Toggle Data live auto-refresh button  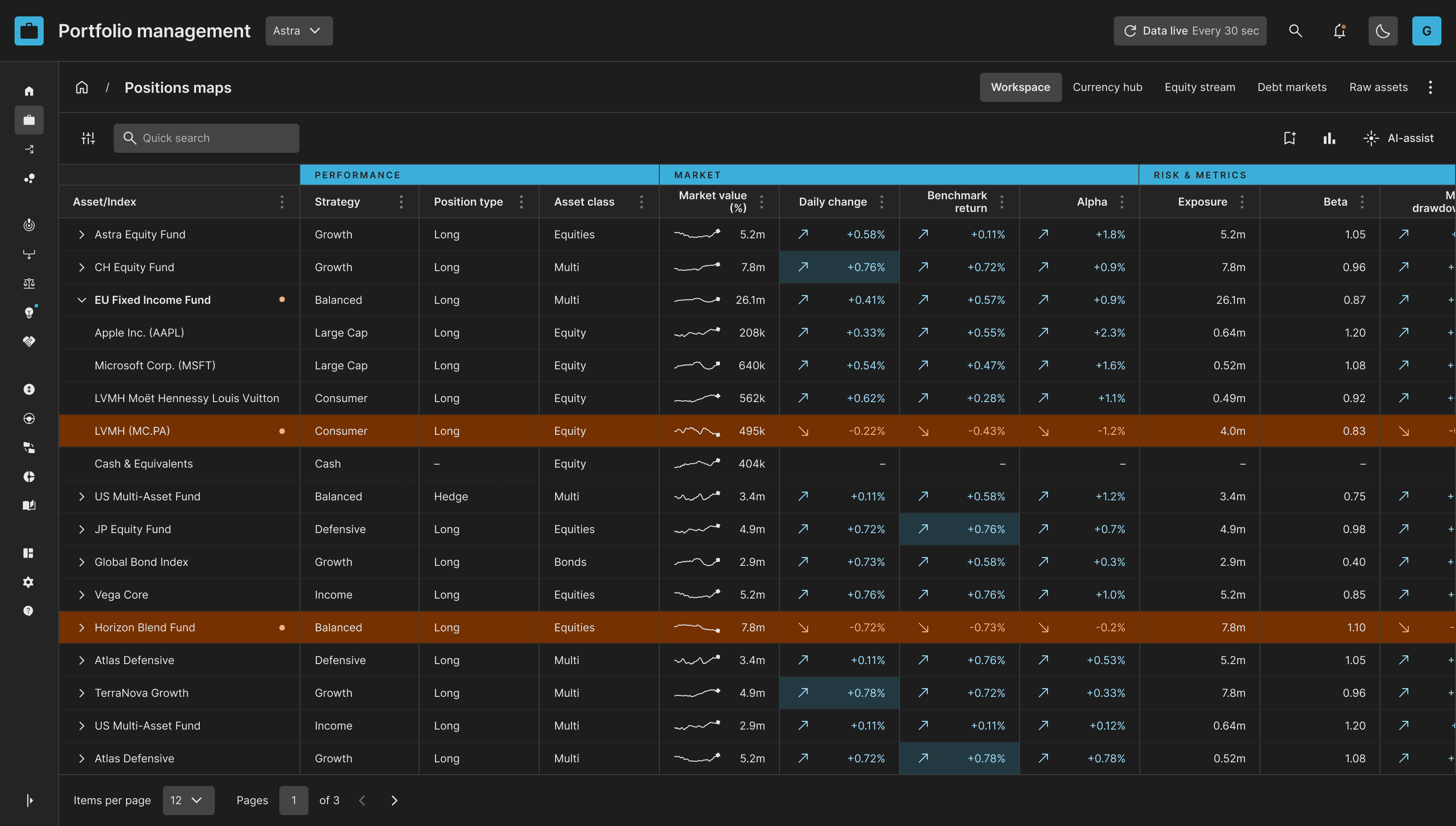(x=1190, y=30)
